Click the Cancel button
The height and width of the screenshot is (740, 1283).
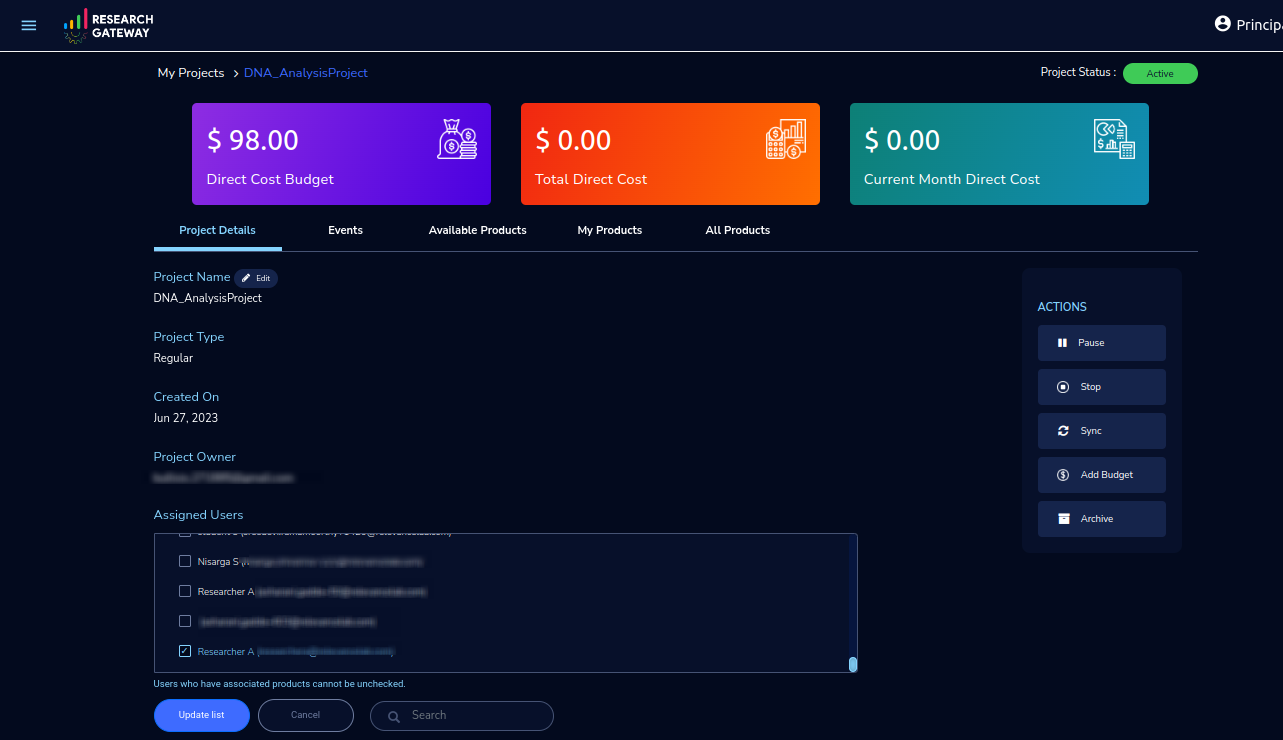click(x=306, y=715)
